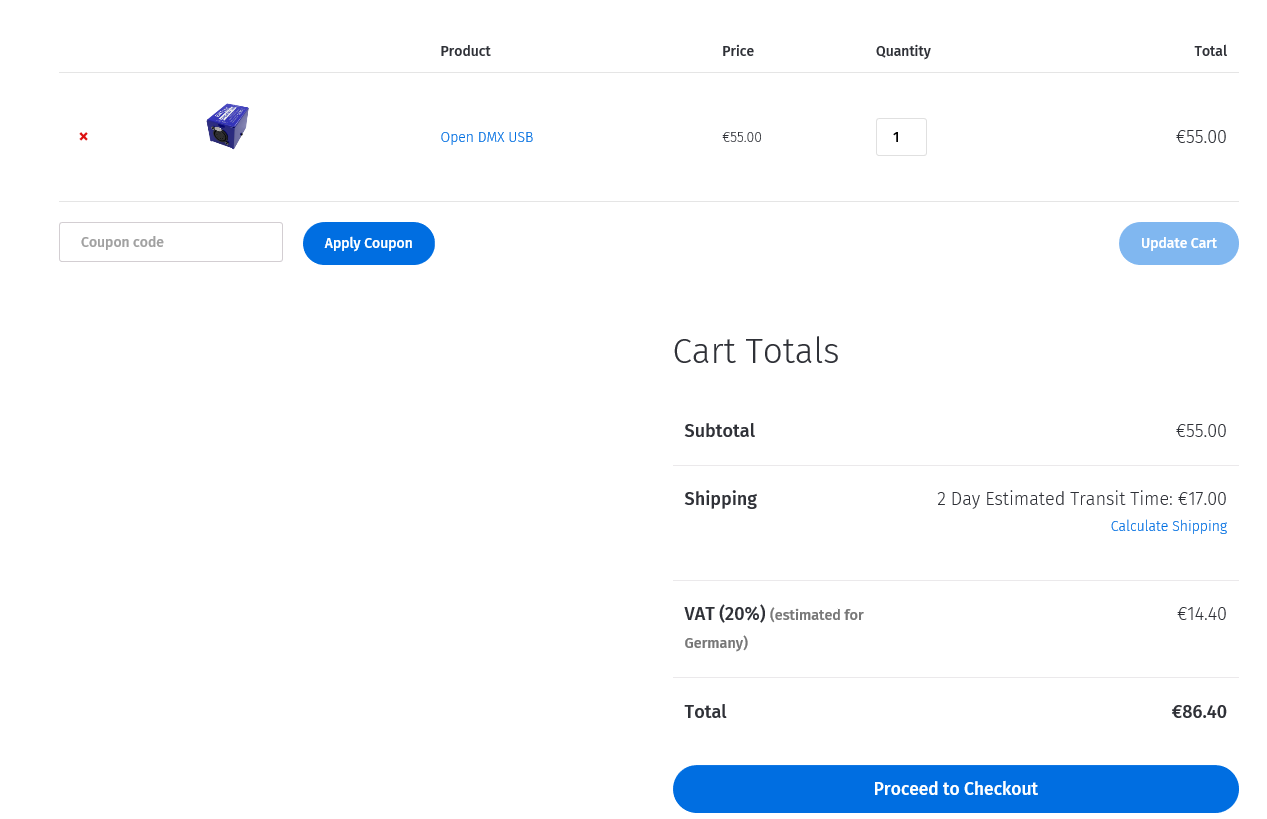Click the Cart Totals heading
The image size is (1267, 819).
point(756,351)
